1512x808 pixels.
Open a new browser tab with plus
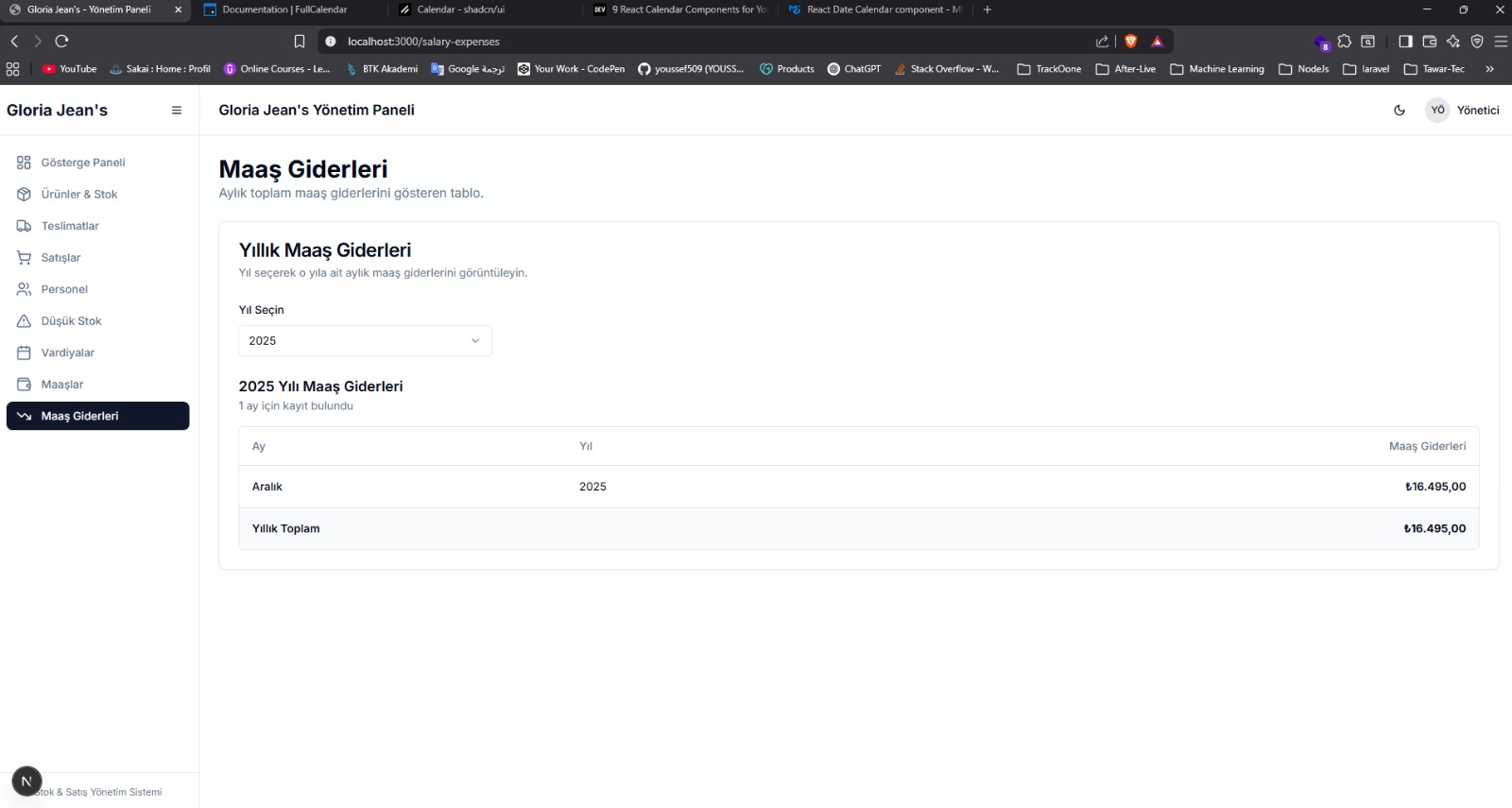[988, 9]
